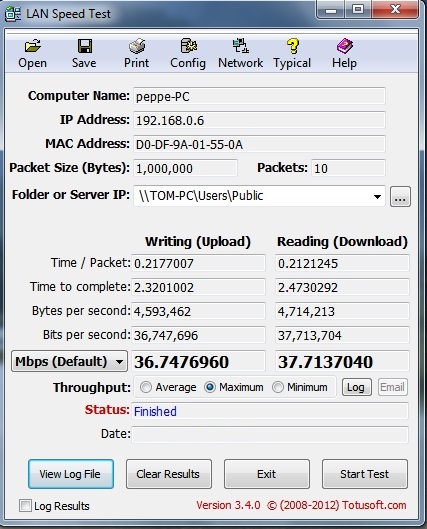This screenshot has width=427, height=529.
Task: Click the Typical question mark icon
Action: pyautogui.click(x=292, y=46)
